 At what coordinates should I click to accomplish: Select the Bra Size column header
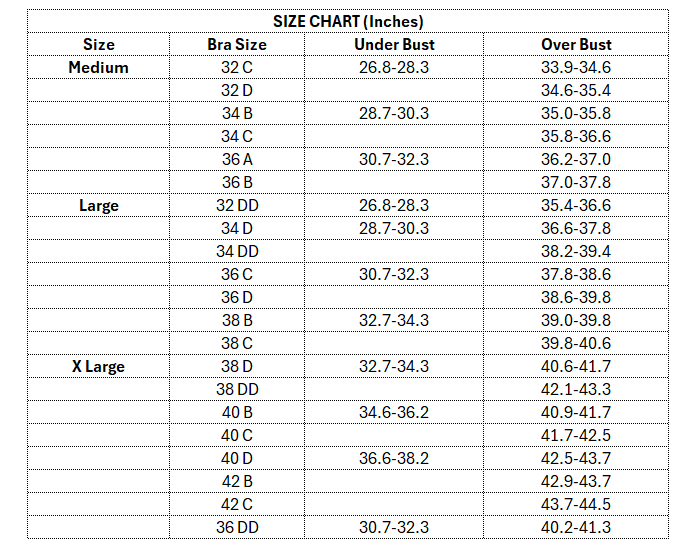pyautogui.click(x=237, y=44)
